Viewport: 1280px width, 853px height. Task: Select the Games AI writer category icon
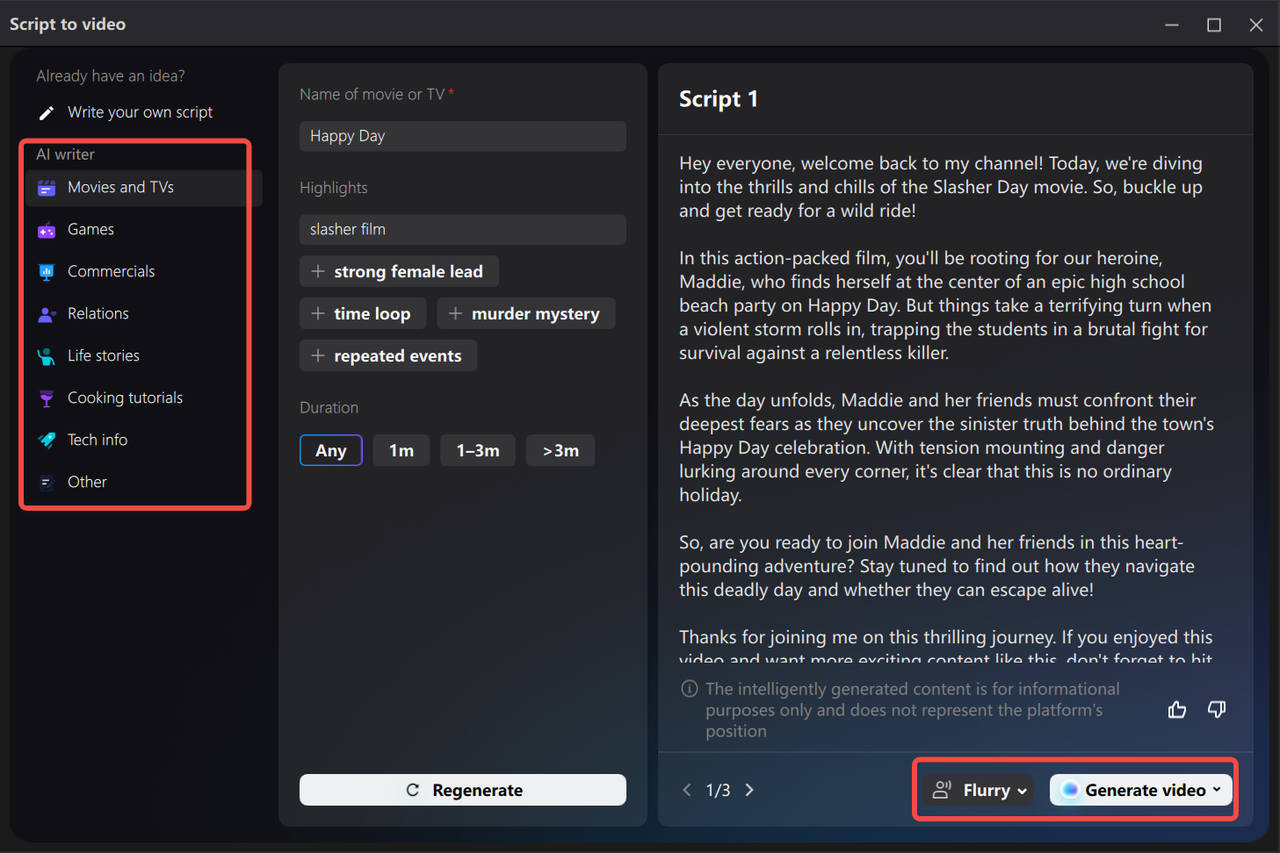[x=46, y=229]
